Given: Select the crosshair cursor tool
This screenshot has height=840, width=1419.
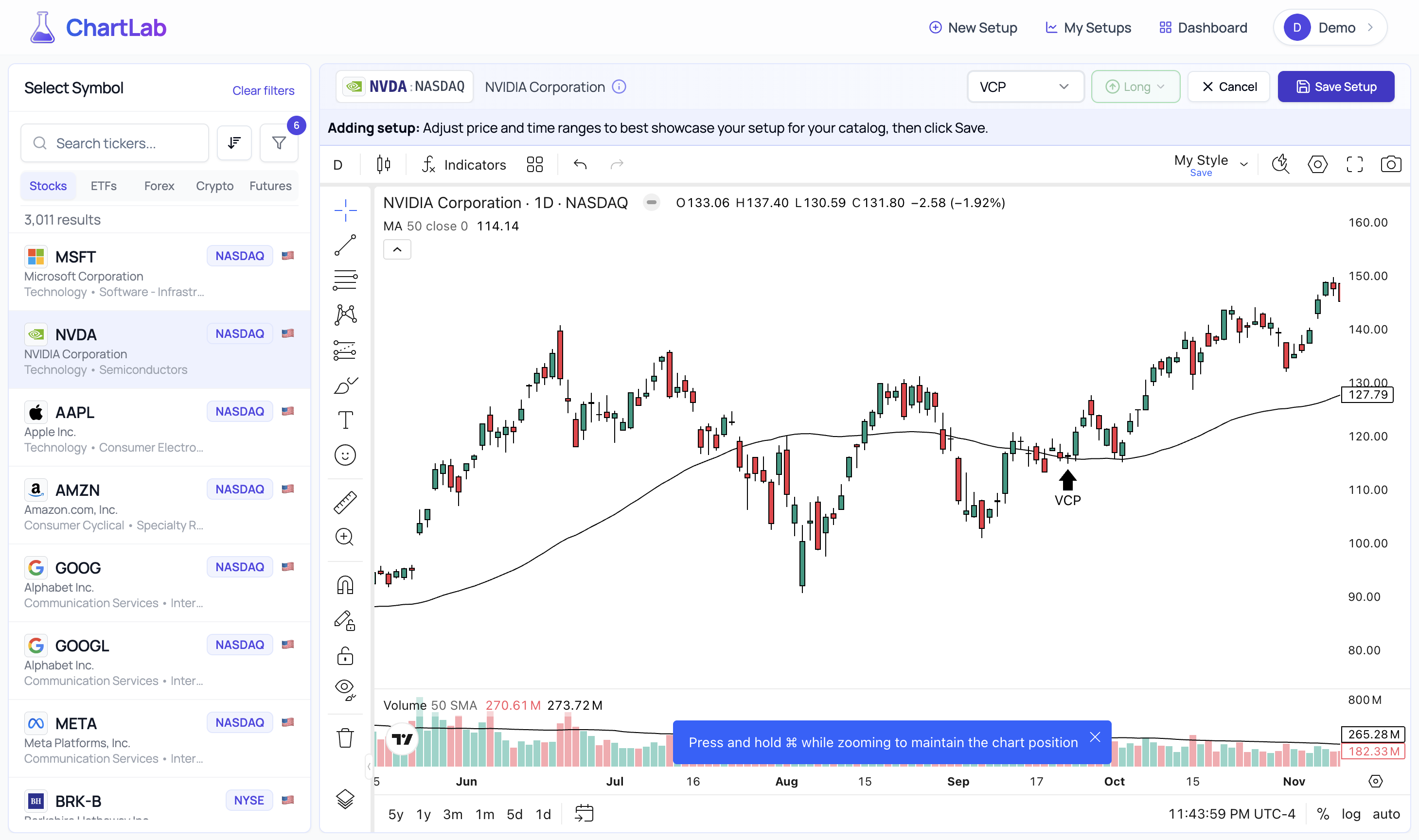Looking at the screenshot, I should [345, 210].
